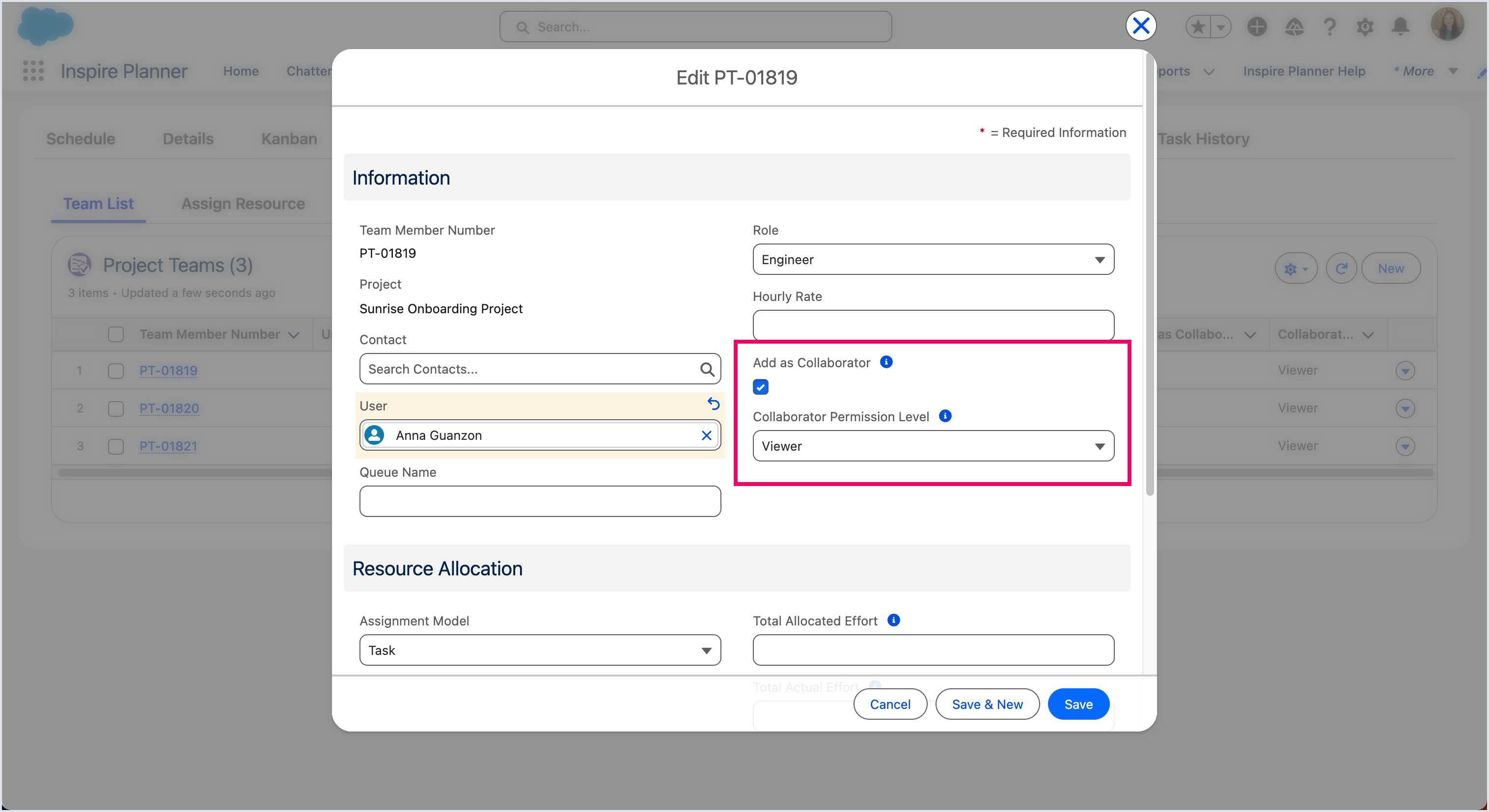Expand the Team Member Number column menu
This screenshot has width=1489, height=812.
pyautogui.click(x=294, y=335)
